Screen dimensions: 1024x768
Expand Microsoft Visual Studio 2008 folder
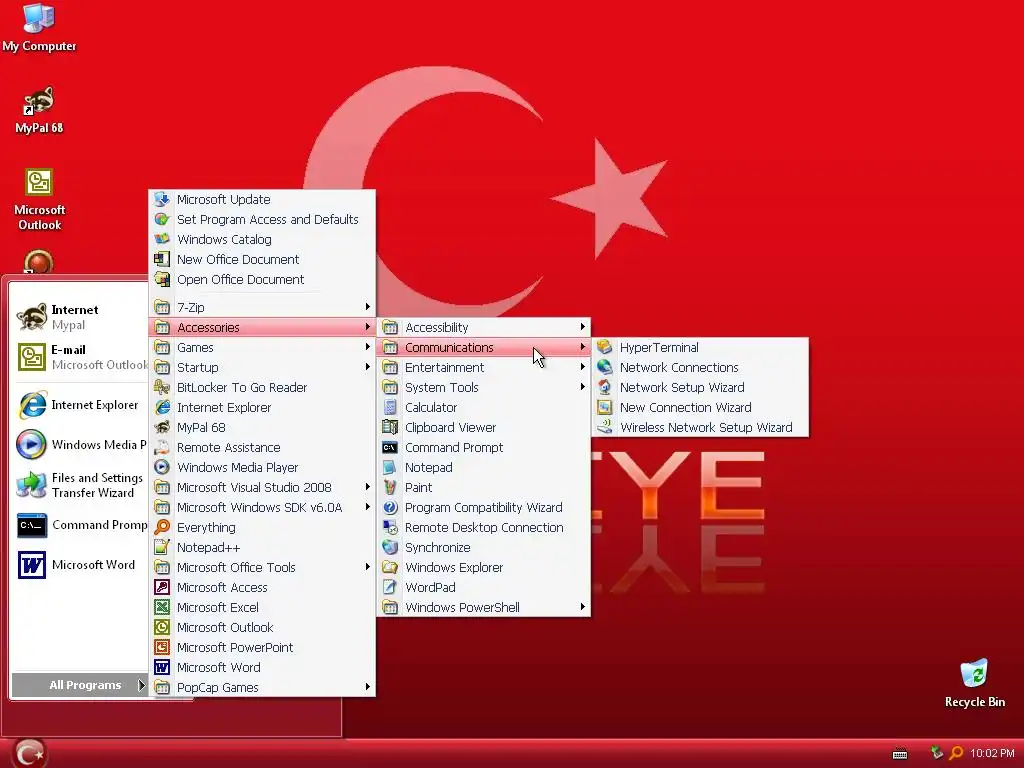(263, 487)
